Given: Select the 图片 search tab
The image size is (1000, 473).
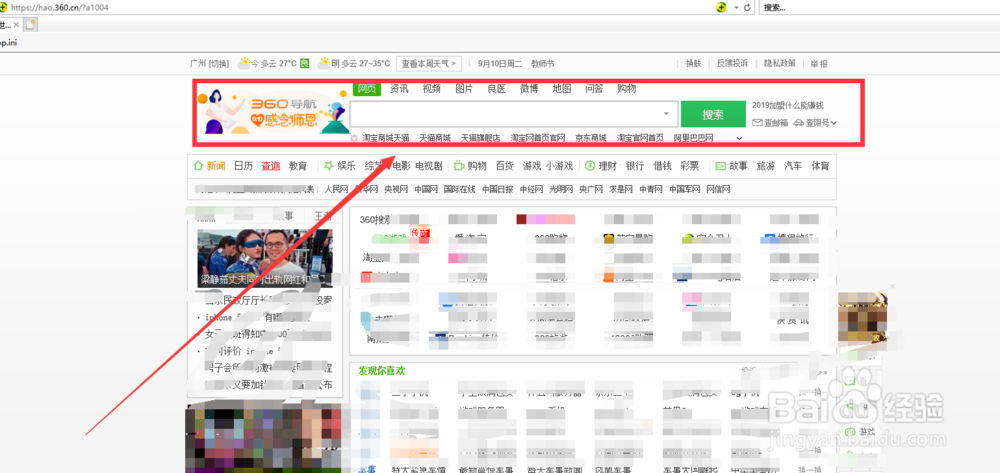Looking at the screenshot, I should tap(464, 89).
